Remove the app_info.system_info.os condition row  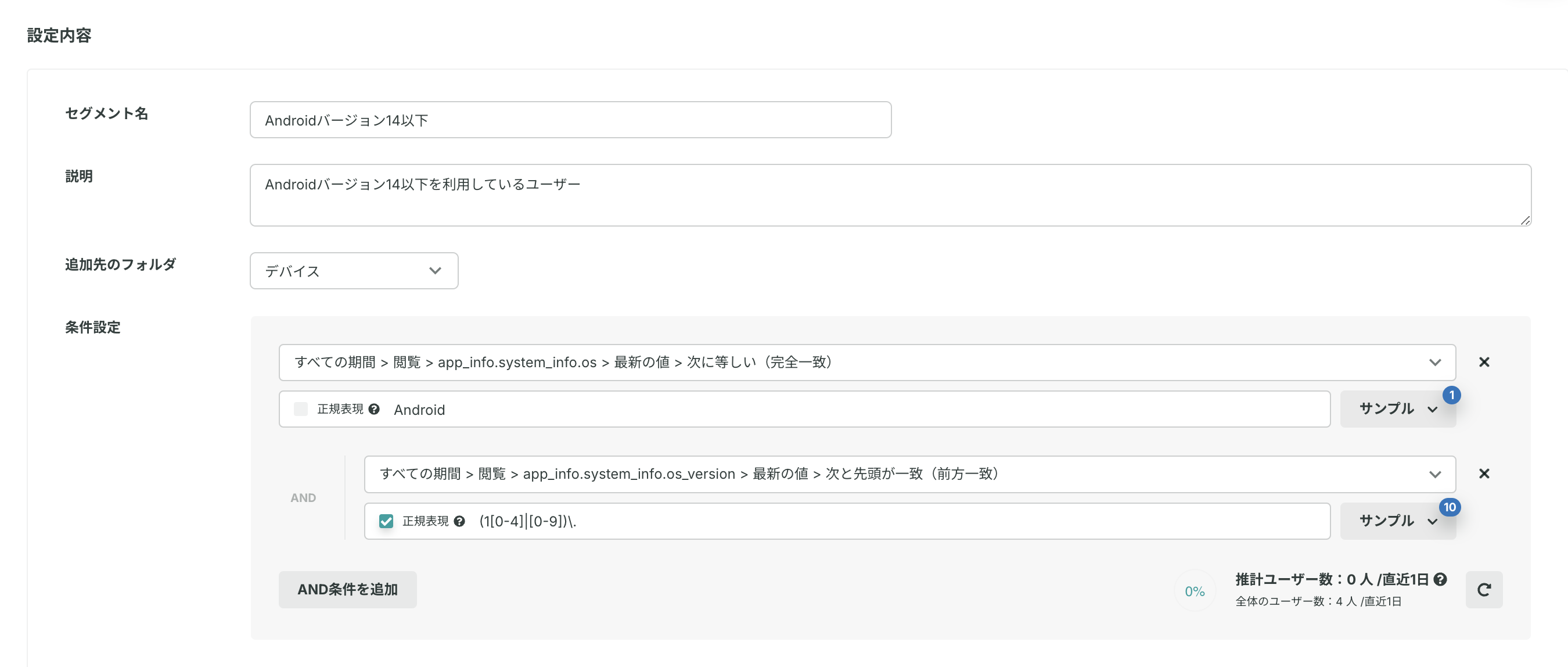click(1484, 362)
